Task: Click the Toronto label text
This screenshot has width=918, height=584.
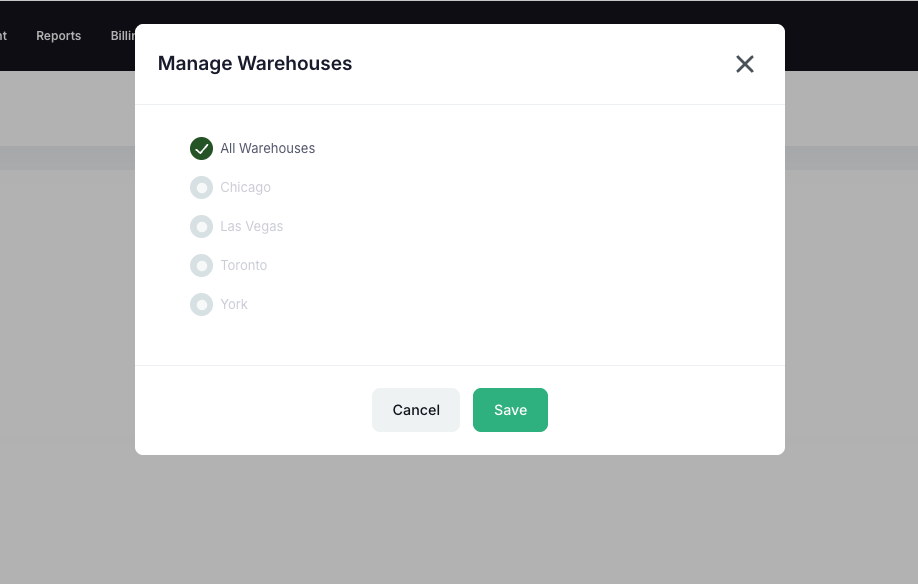Action: click(243, 265)
